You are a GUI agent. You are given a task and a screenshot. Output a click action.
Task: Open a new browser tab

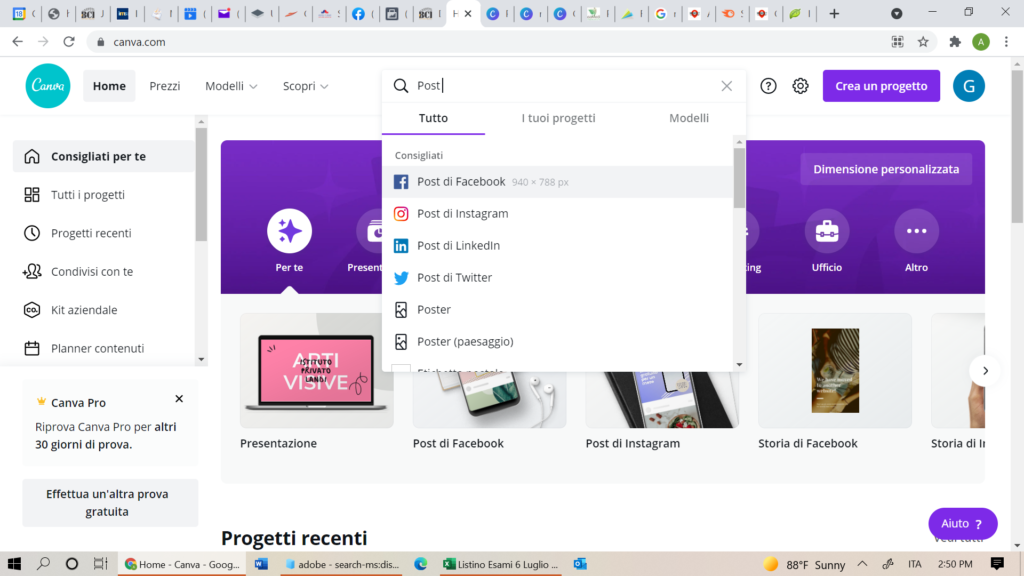point(834,14)
